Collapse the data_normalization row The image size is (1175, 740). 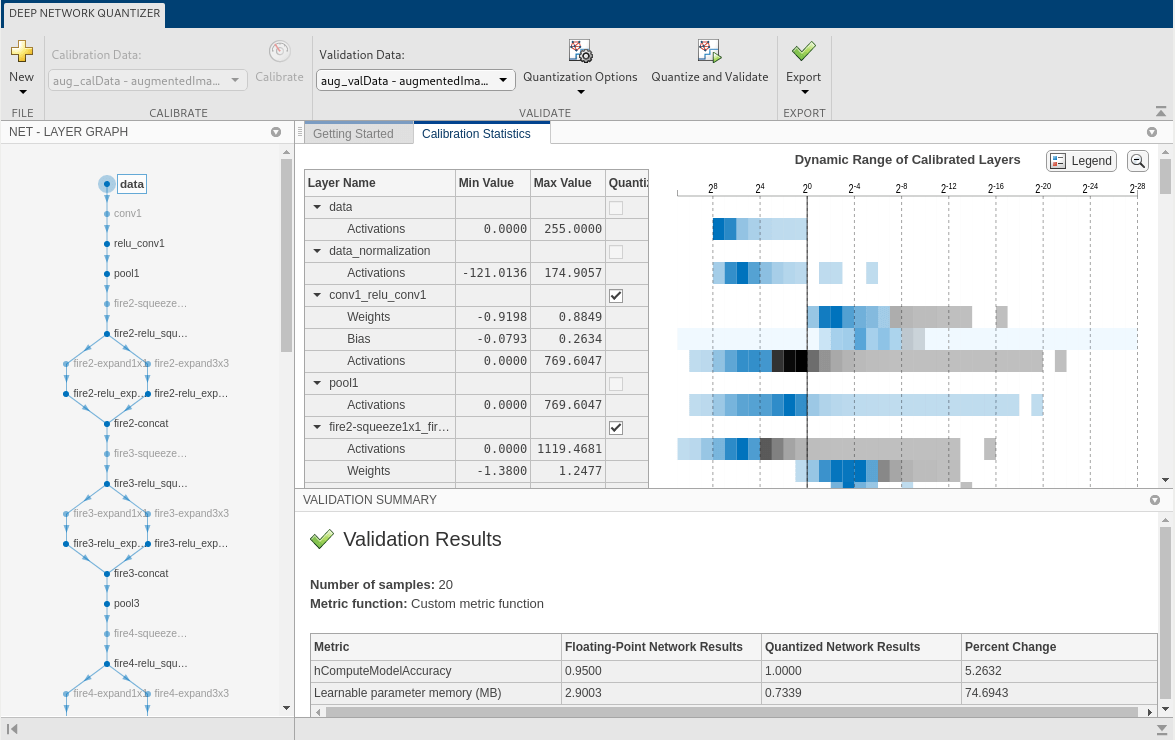[318, 252]
